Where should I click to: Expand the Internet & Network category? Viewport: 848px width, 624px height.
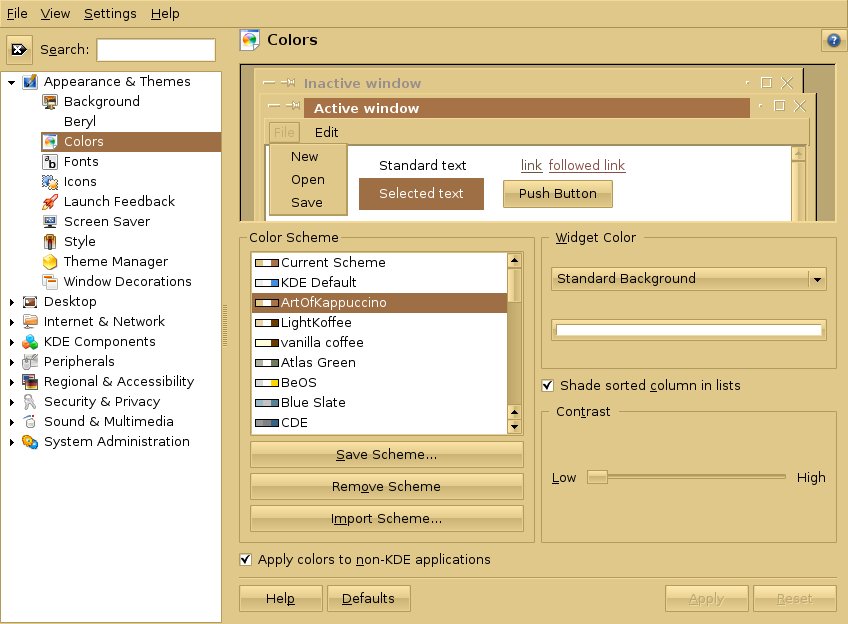pos(11,322)
